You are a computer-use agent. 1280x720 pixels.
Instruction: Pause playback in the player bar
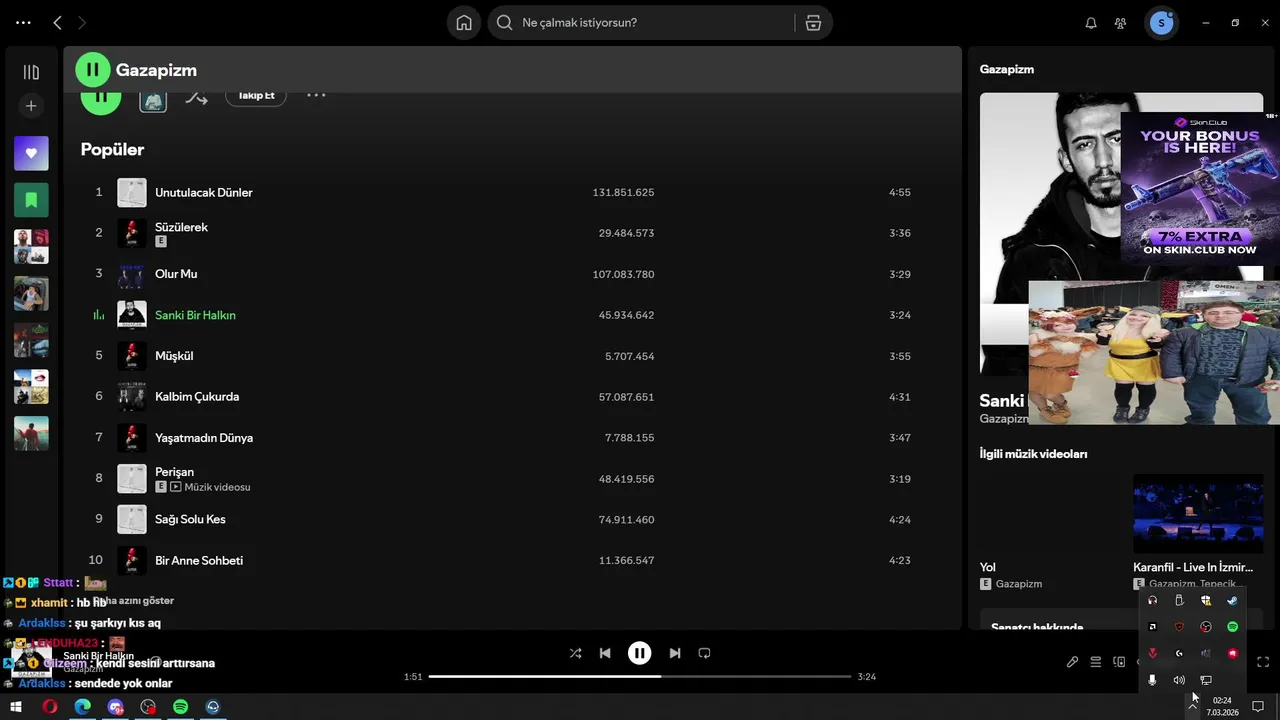tap(639, 653)
